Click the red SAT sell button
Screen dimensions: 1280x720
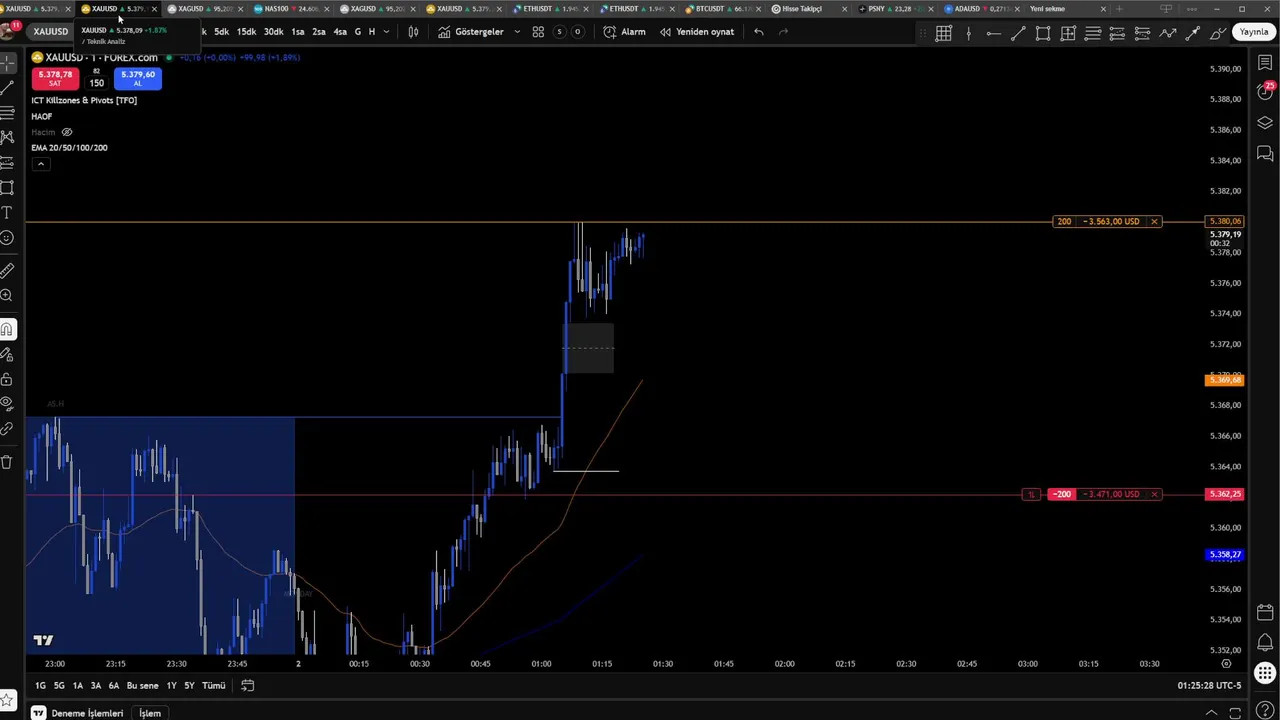coord(55,78)
